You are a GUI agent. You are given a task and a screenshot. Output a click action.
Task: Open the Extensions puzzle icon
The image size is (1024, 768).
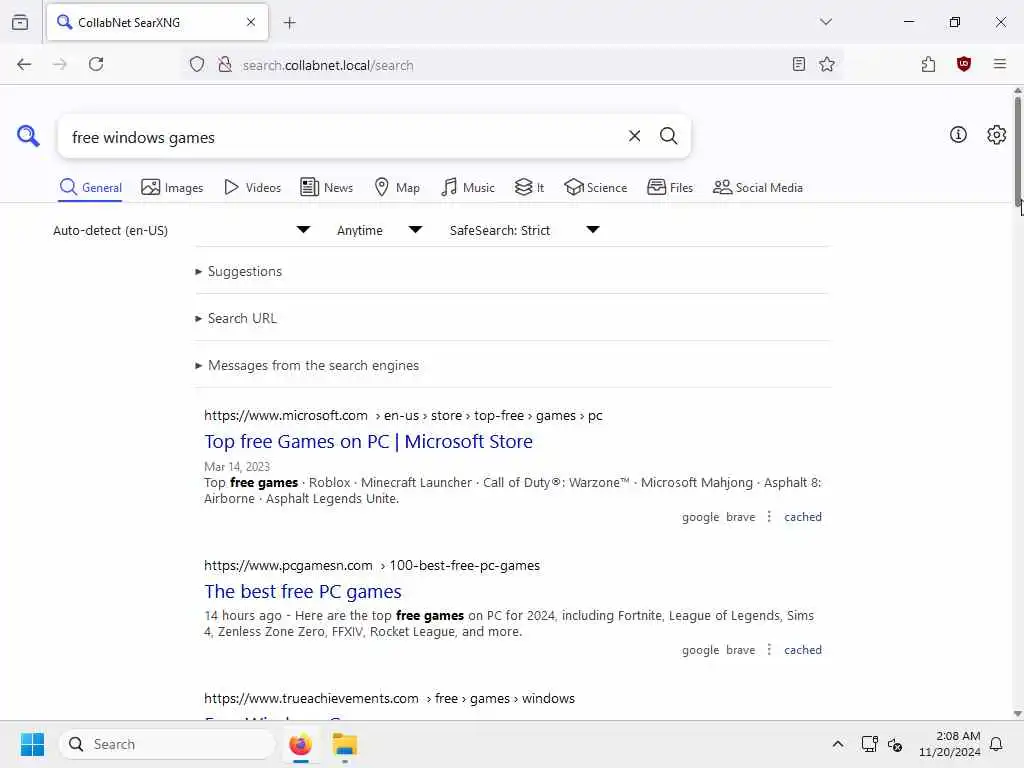click(x=928, y=64)
